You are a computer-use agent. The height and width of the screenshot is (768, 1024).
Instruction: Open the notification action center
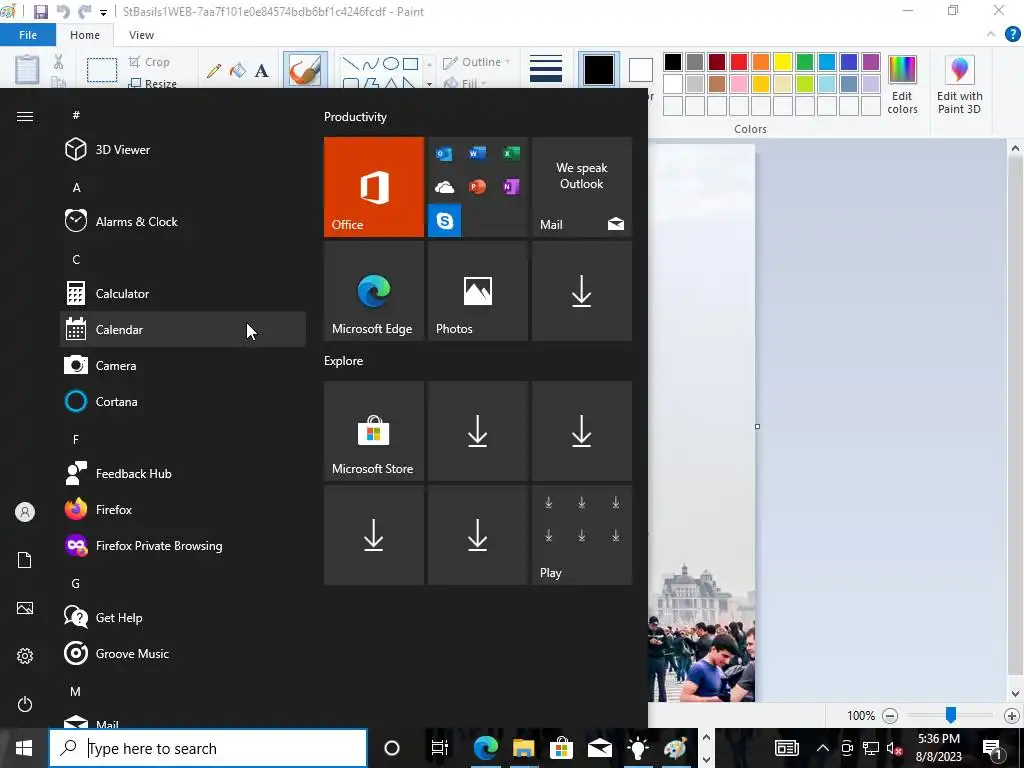tap(992, 748)
